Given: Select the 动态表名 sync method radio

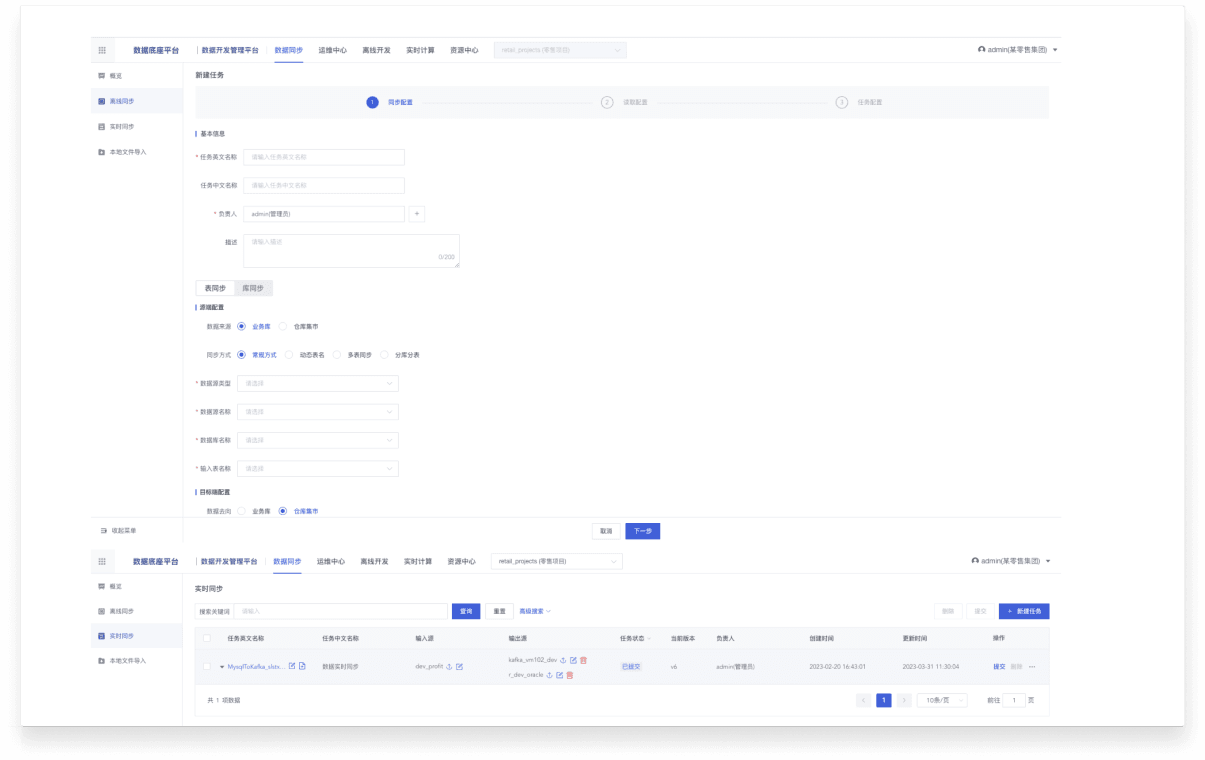Looking at the screenshot, I should click(289, 354).
